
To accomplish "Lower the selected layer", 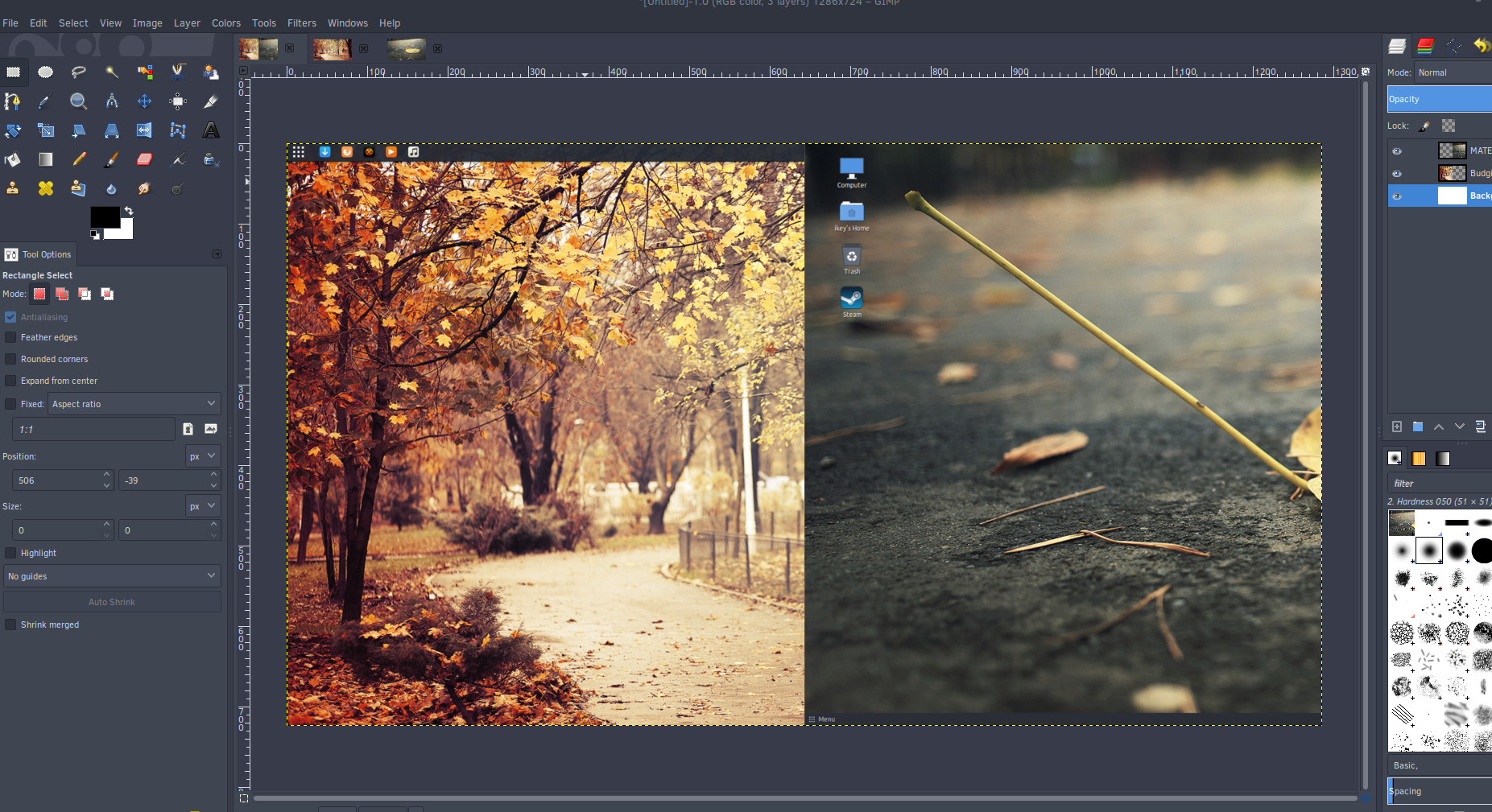I will point(1460,427).
